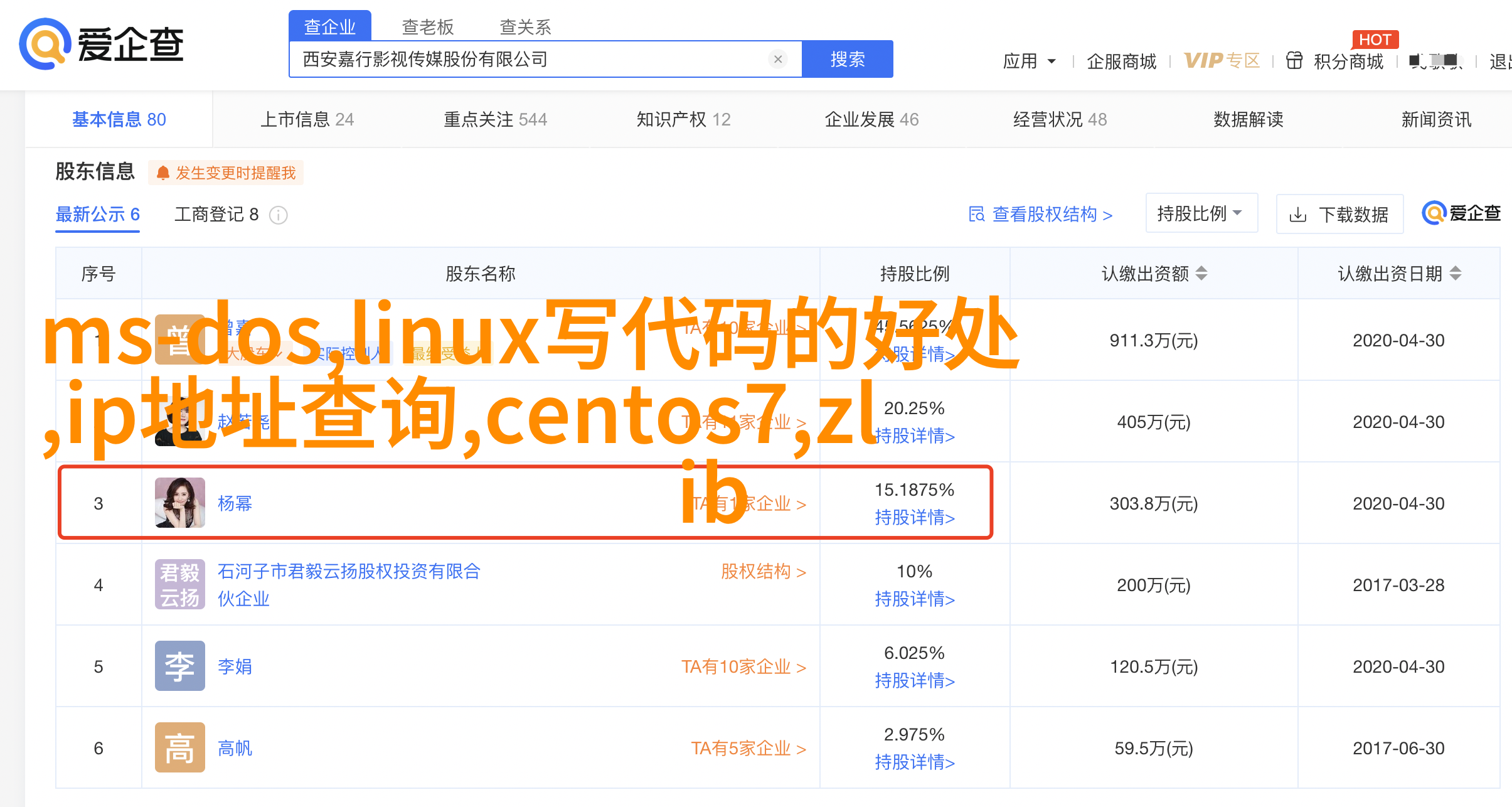
Task: Switch to 经营状况 48 tab
Action: [1060, 119]
